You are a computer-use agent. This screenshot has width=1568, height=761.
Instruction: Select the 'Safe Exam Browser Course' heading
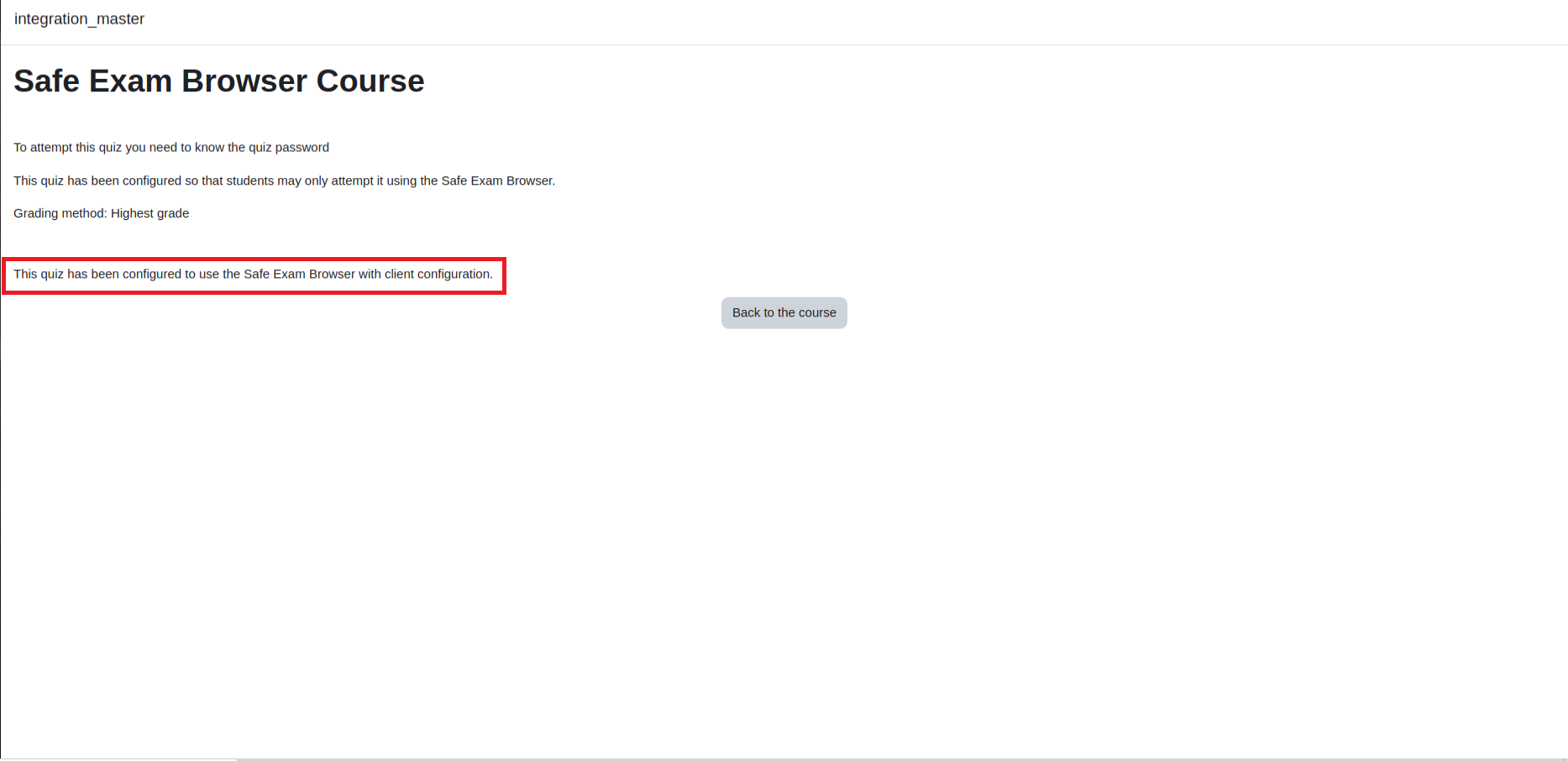click(x=219, y=81)
